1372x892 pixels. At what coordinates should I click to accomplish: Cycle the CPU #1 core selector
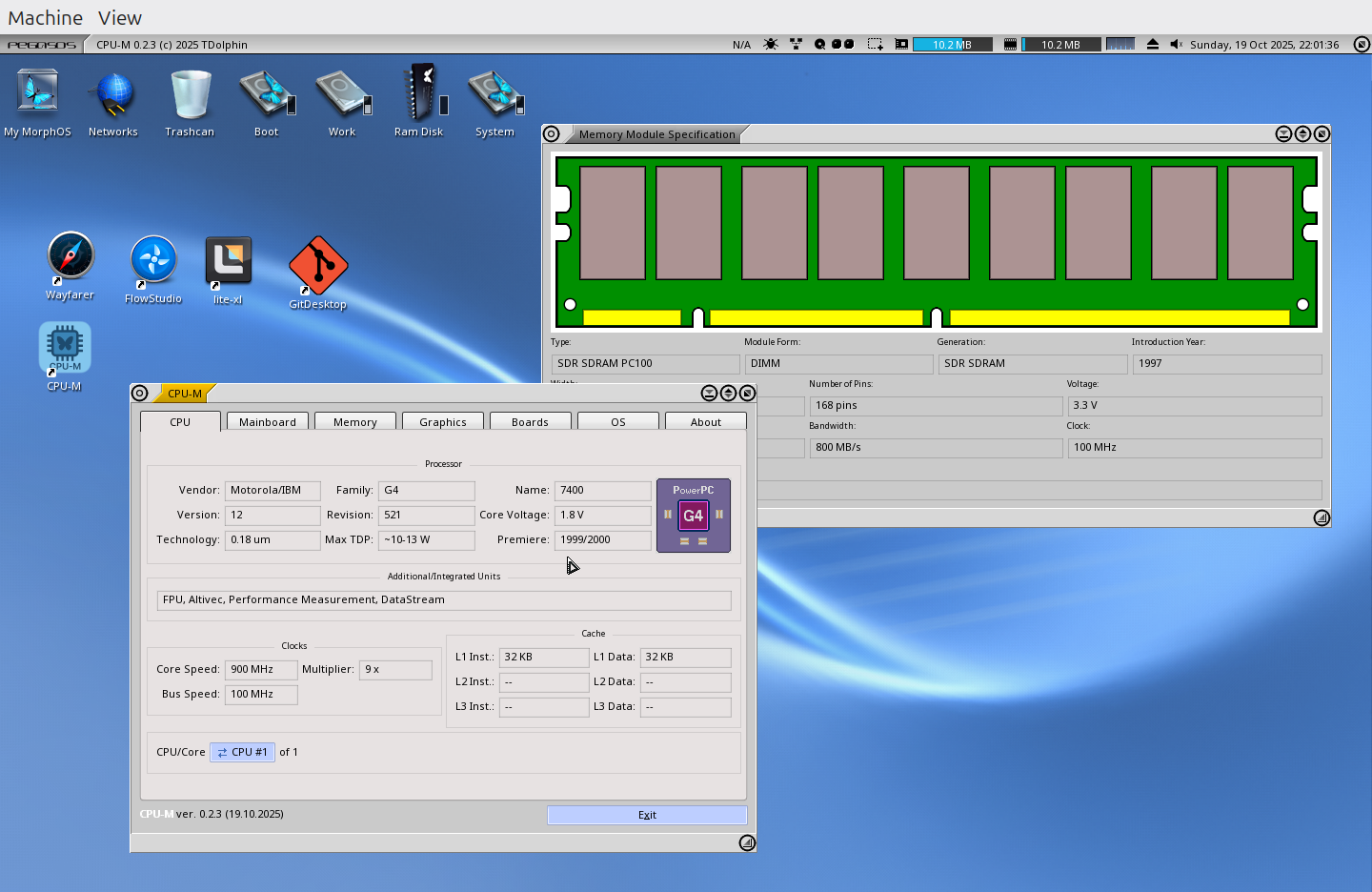pos(242,752)
